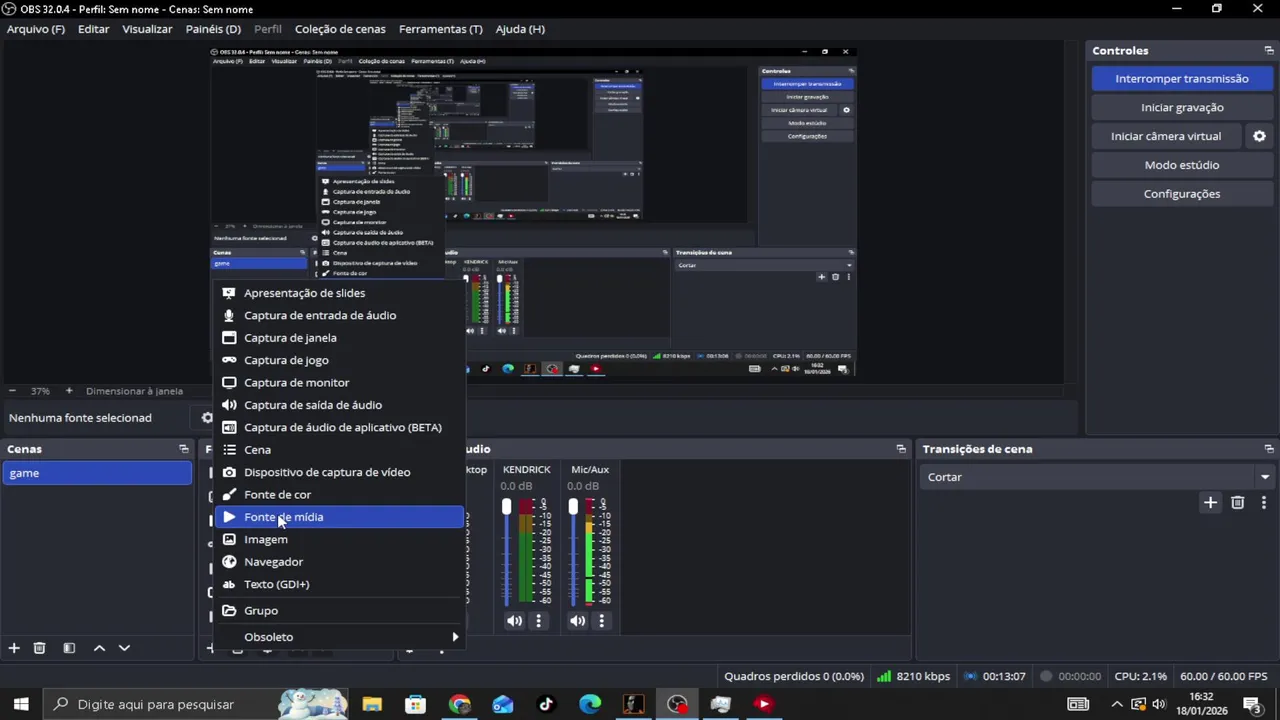Open Configurações button in Controles
Screen dimensions: 1280x720
pyautogui.click(x=1181, y=194)
